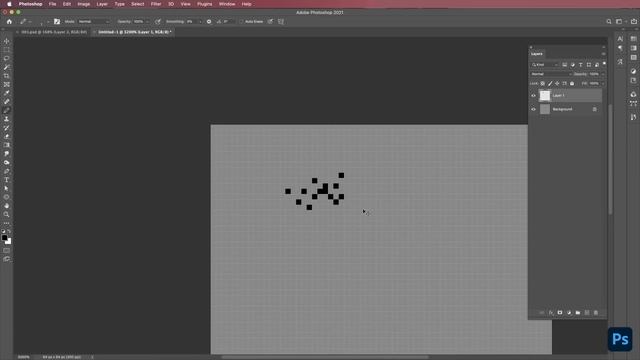Open layer filter Kind dropdown
Viewport: 640px width, 360px height.
click(545, 65)
